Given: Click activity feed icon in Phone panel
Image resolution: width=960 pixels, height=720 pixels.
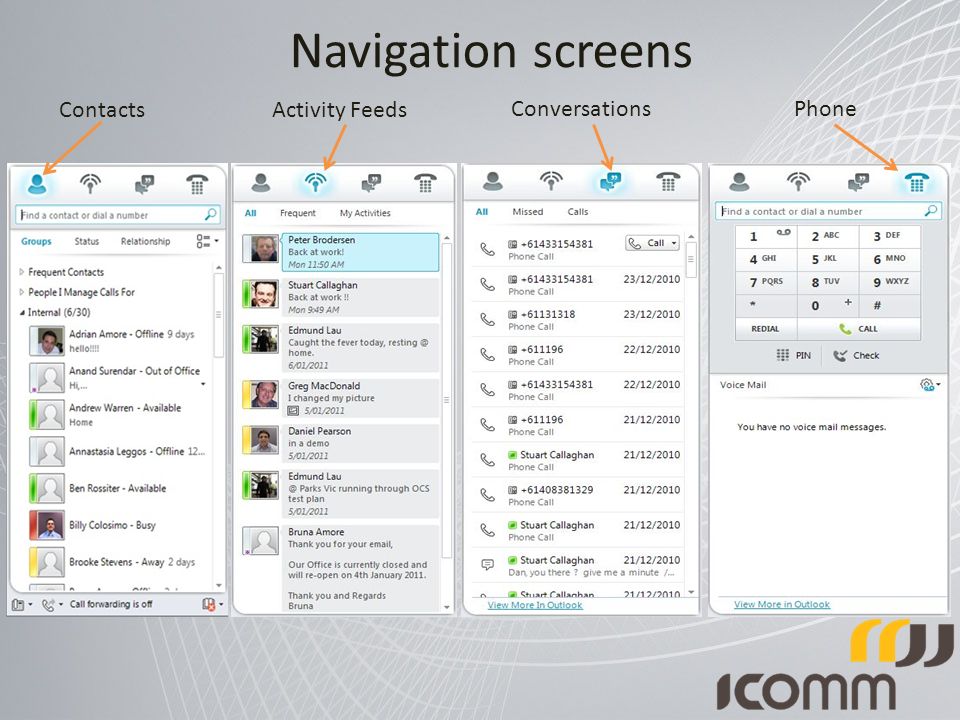Looking at the screenshot, I should tap(798, 181).
